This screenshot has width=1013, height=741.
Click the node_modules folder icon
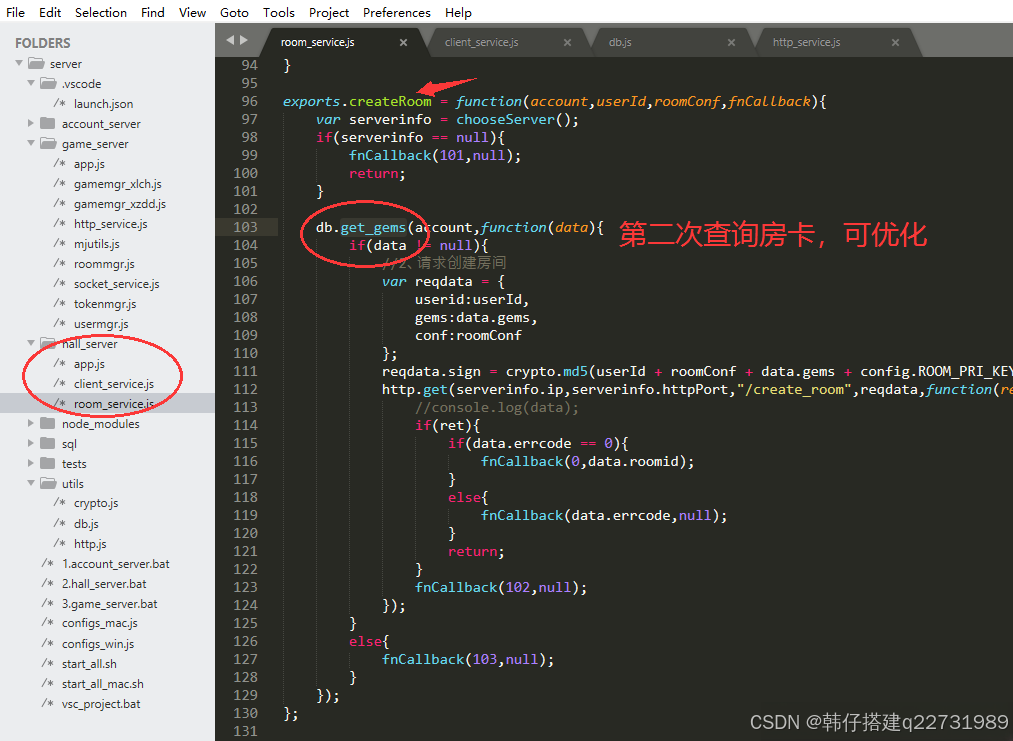click(48, 423)
